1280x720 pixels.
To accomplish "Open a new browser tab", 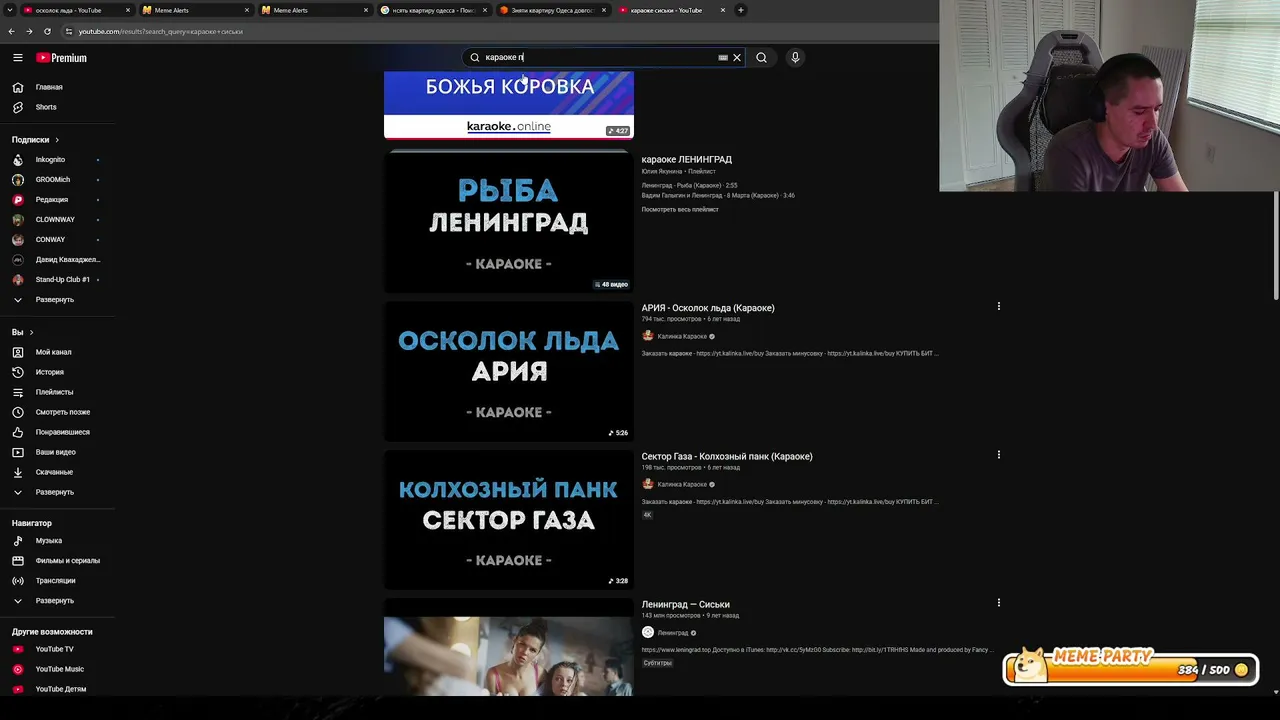I will click(741, 10).
